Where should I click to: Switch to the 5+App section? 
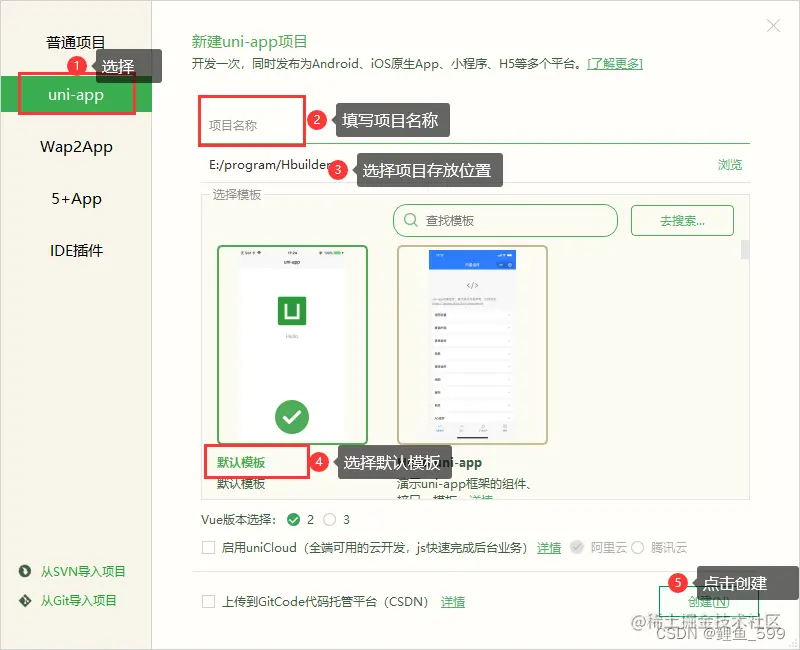coord(77,198)
